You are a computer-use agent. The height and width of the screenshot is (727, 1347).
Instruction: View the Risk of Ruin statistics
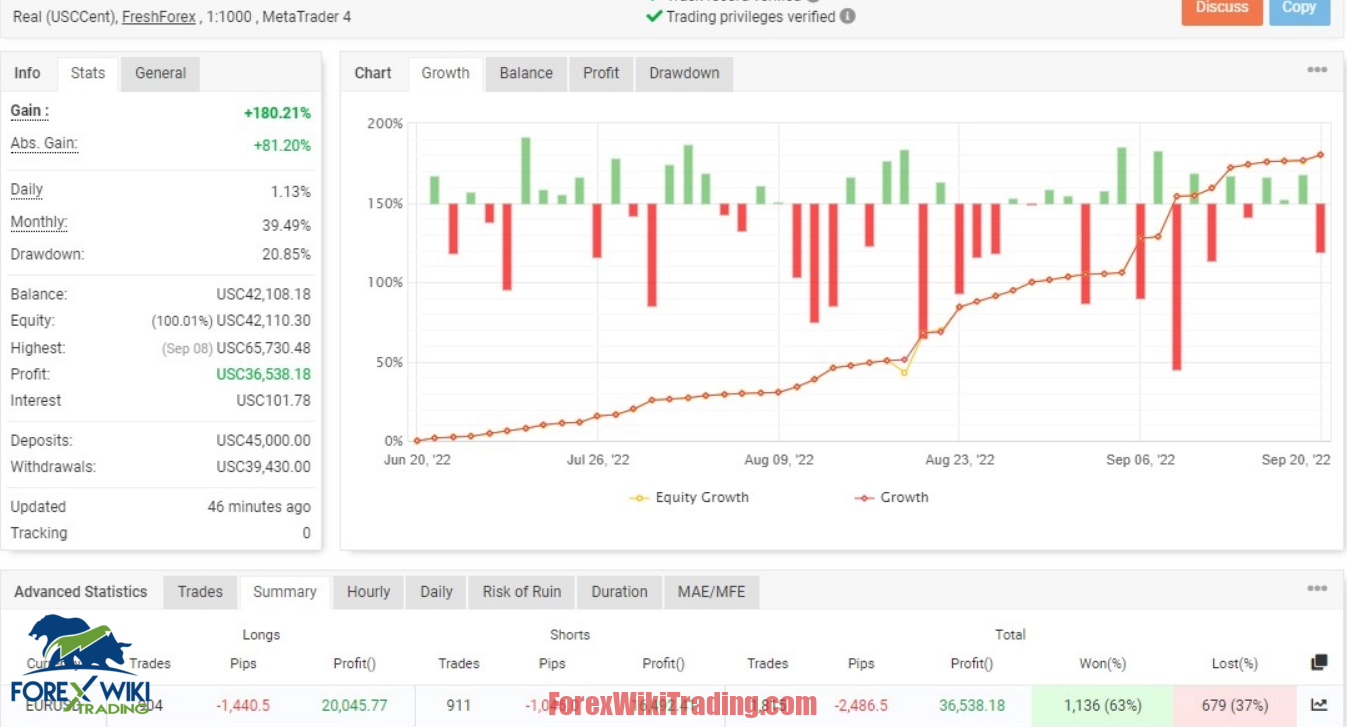click(x=521, y=591)
